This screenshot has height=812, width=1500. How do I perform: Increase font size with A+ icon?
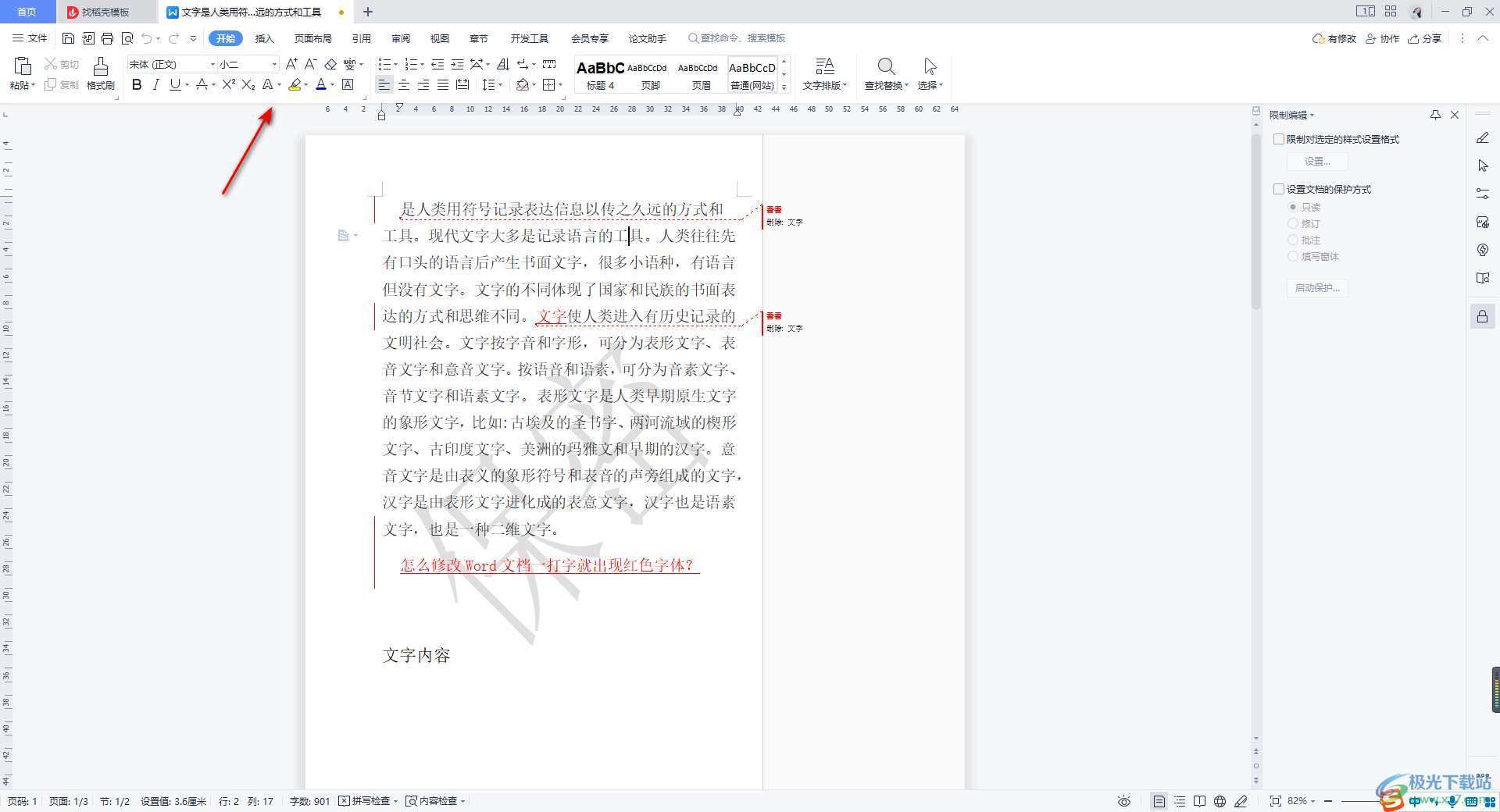click(291, 64)
